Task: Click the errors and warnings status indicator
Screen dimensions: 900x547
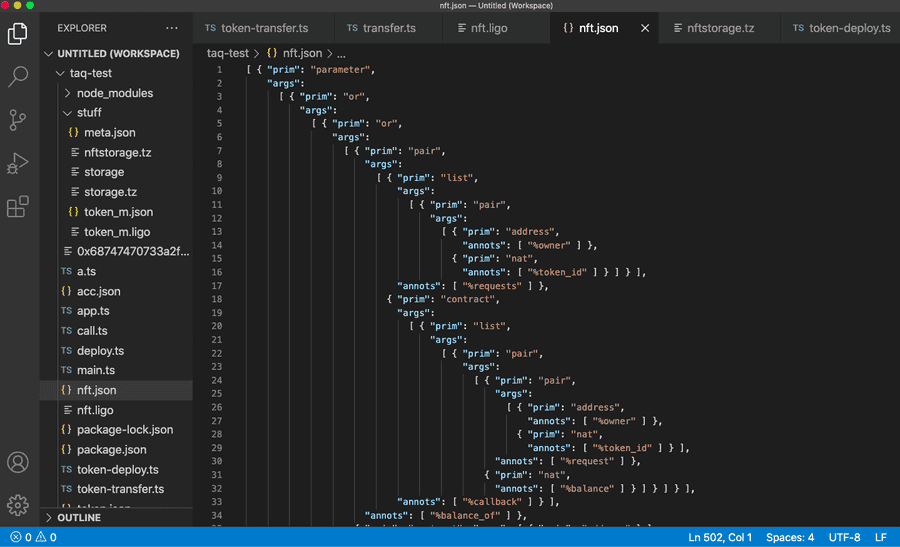Action: tap(32, 537)
